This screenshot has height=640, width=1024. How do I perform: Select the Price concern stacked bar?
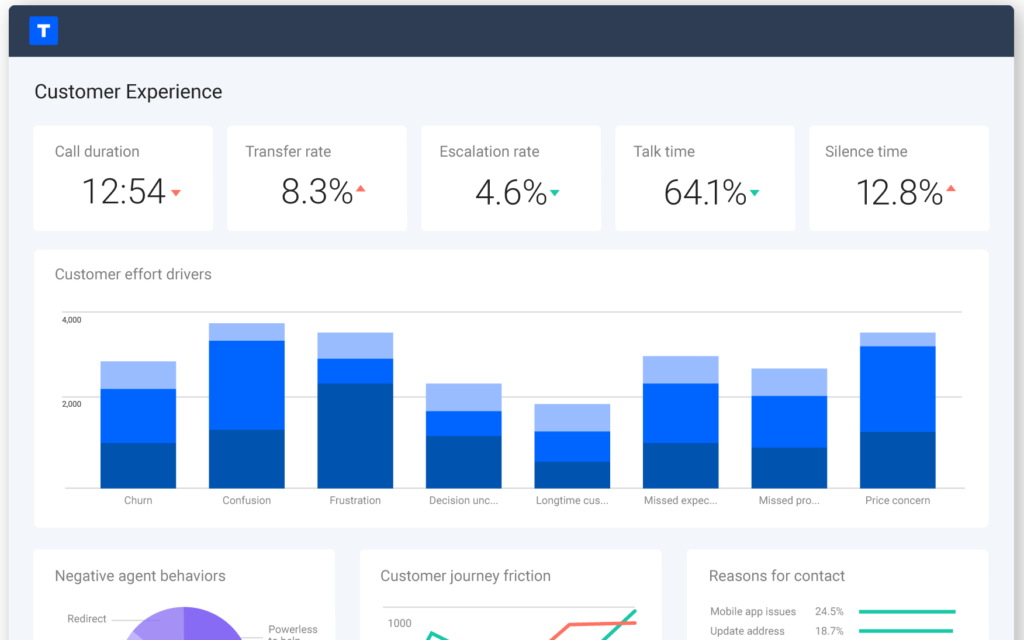897,410
